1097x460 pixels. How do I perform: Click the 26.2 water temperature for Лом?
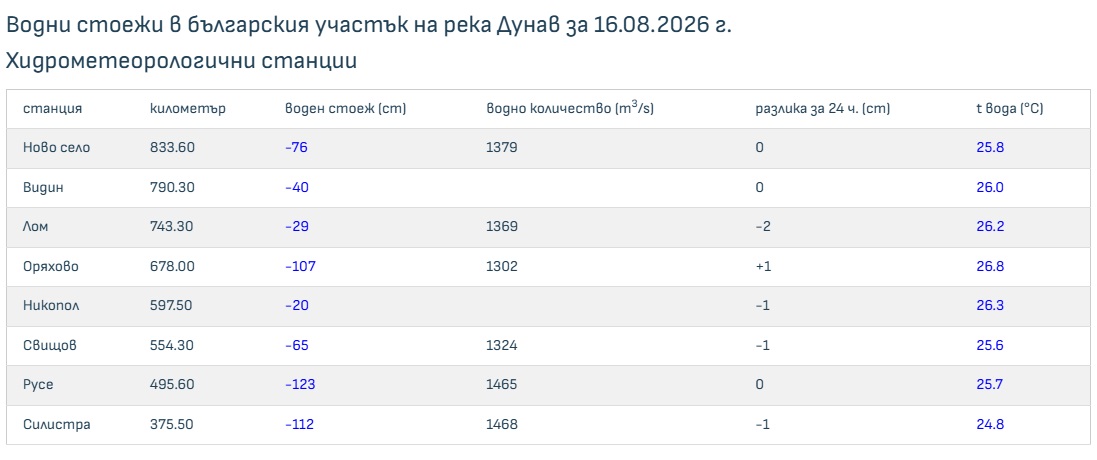[991, 227]
